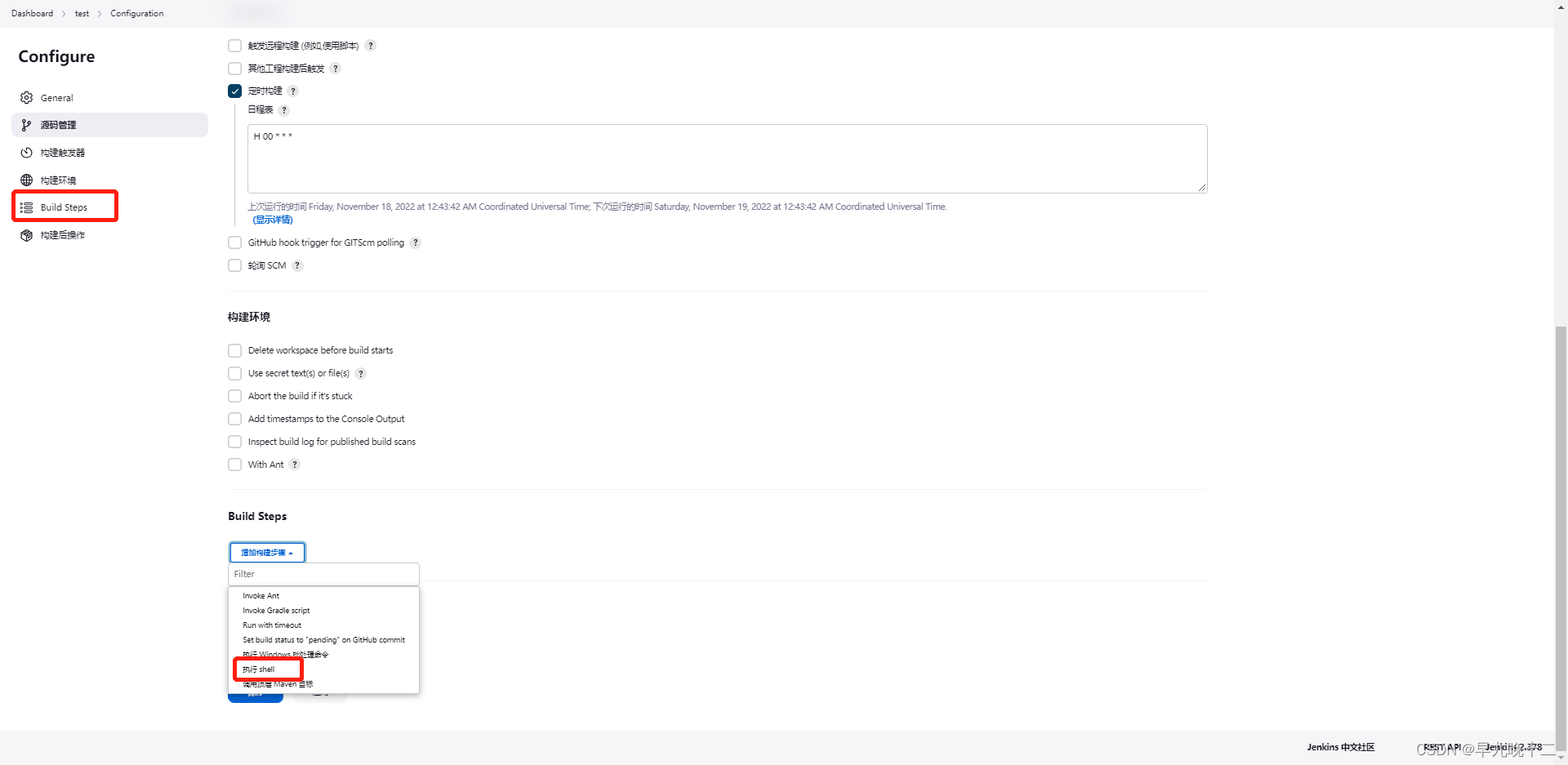The image size is (1568, 765).
Task: Enable Add timestamps to the Console Output
Action: click(235, 419)
